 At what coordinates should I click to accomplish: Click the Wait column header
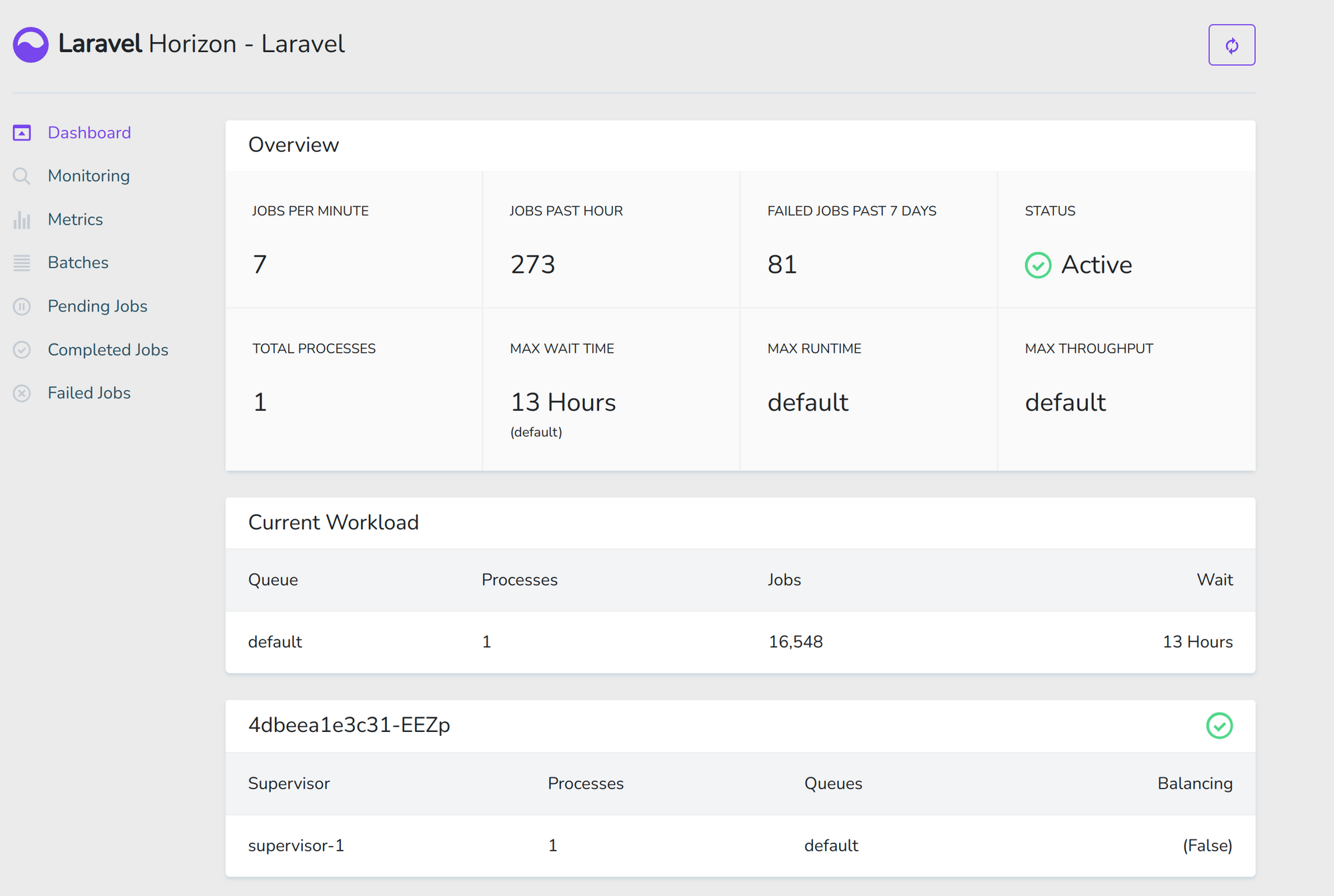coord(1215,580)
